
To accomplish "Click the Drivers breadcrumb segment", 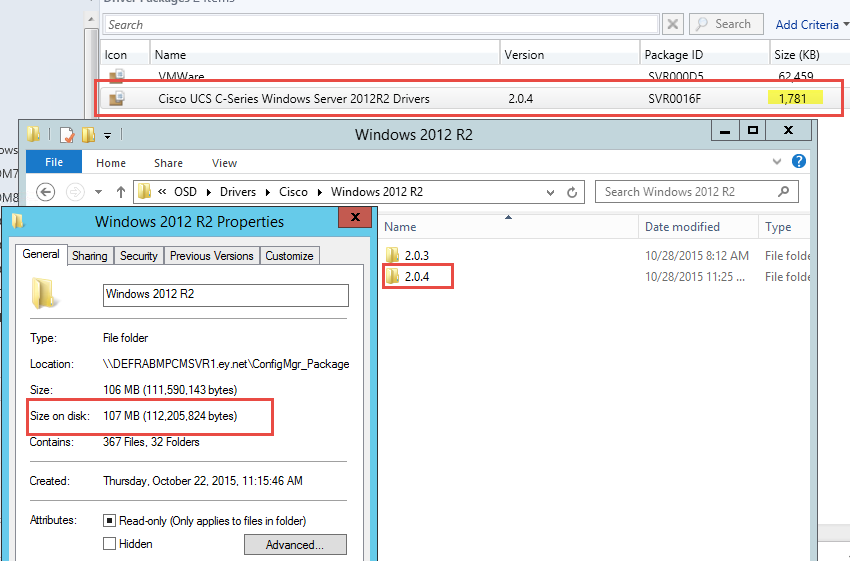I will coord(238,192).
